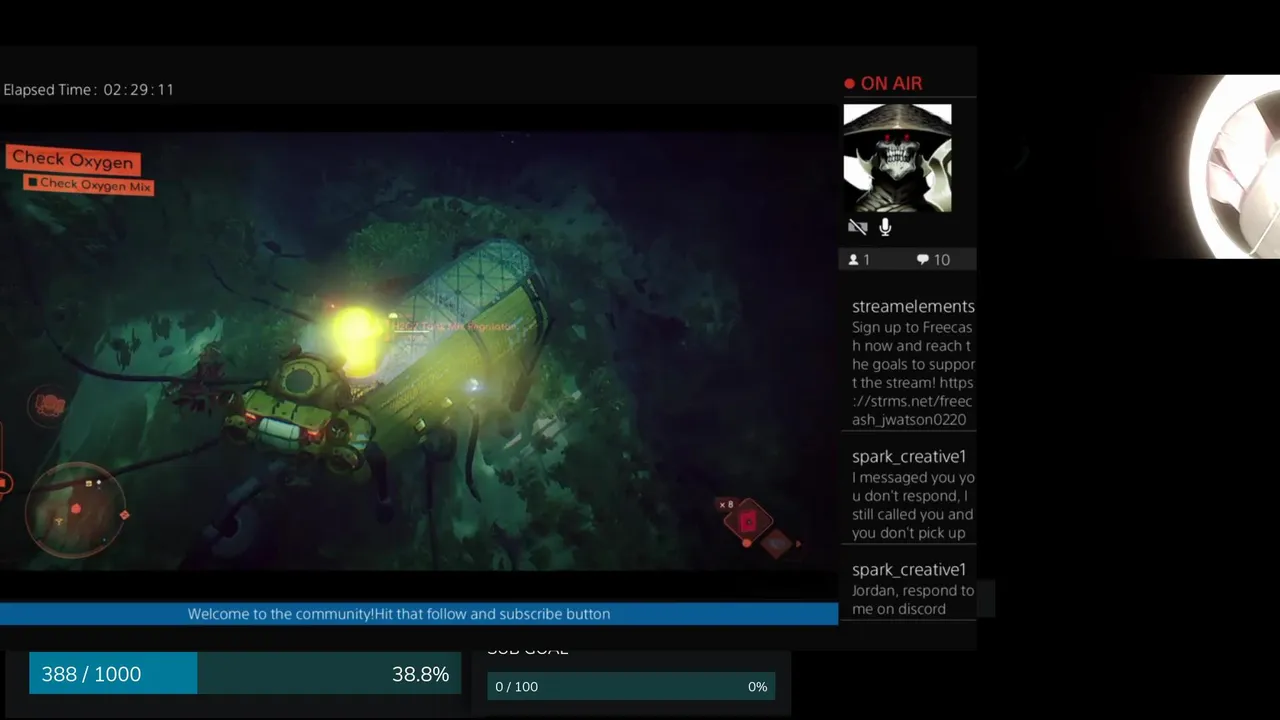Click 'Welcome to the community' blue banner

(419, 614)
